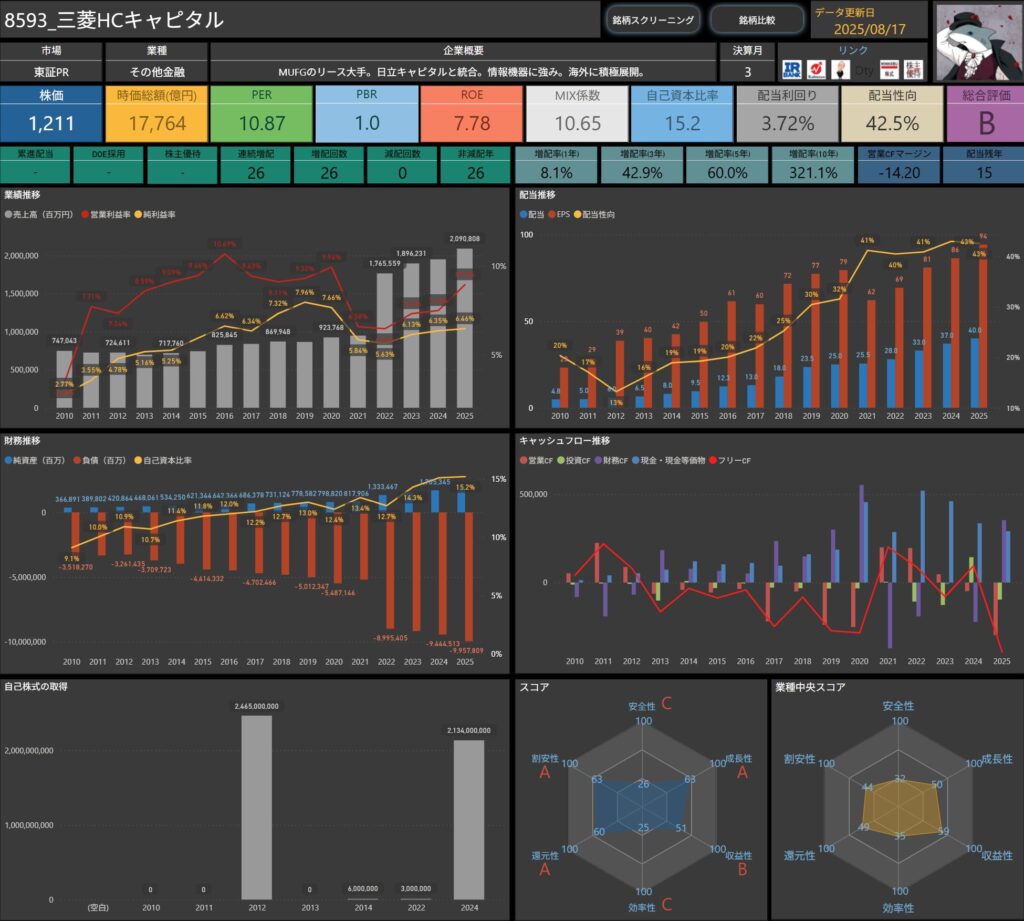This screenshot has height=921, width=1024.
Task: Open 銘柄スクリーニング screening page
Action: click(x=653, y=20)
